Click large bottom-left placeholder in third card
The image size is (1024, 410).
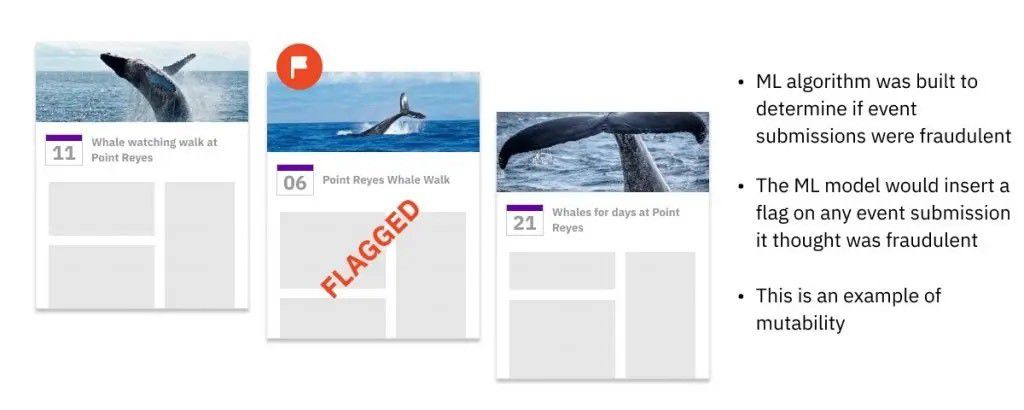tap(562, 339)
